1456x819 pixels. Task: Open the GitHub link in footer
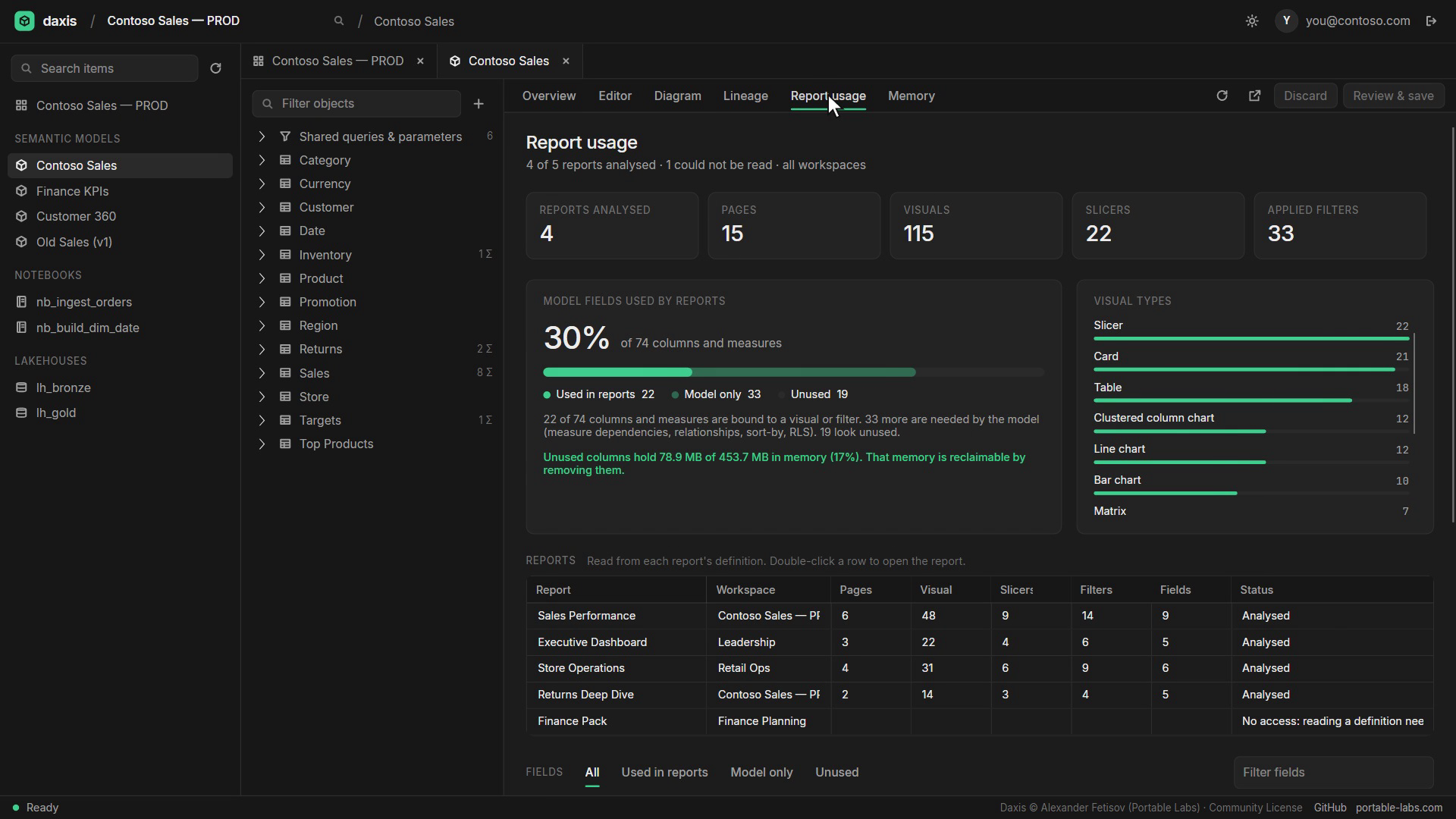point(1330,808)
